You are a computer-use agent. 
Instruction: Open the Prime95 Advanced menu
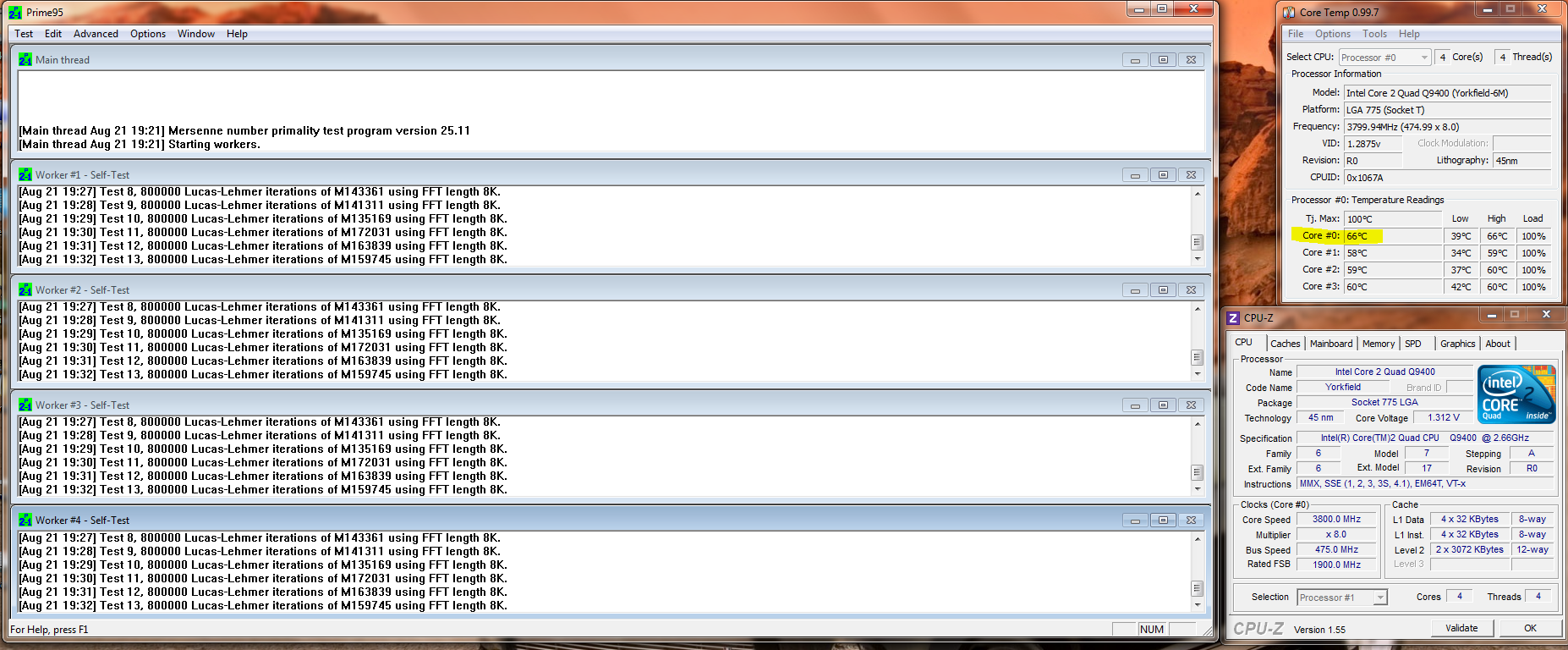click(96, 34)
